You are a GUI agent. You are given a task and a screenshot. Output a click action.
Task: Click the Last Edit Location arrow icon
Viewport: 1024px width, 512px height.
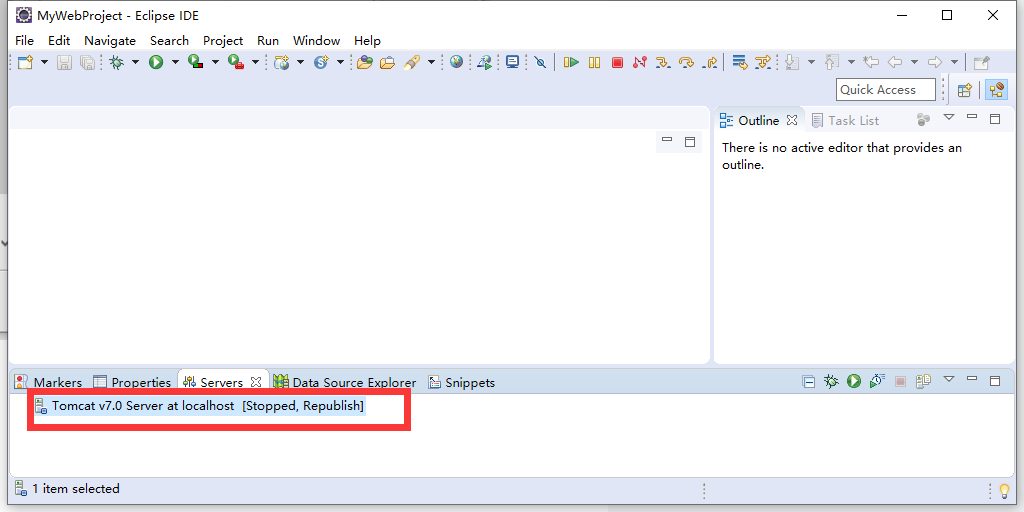[871, 62]
